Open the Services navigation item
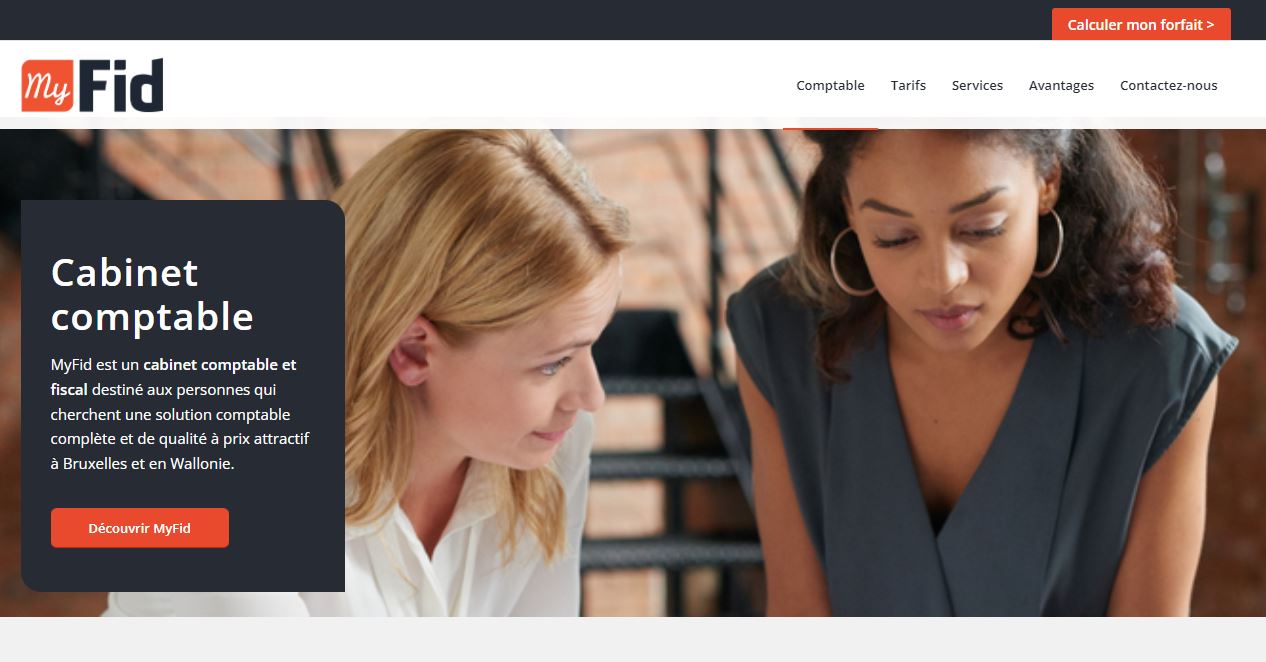 [x=977, y=85]
